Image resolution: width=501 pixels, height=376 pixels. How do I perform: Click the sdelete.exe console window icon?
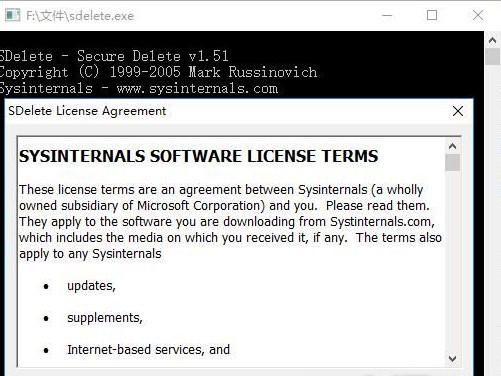(x=13, y=15)
